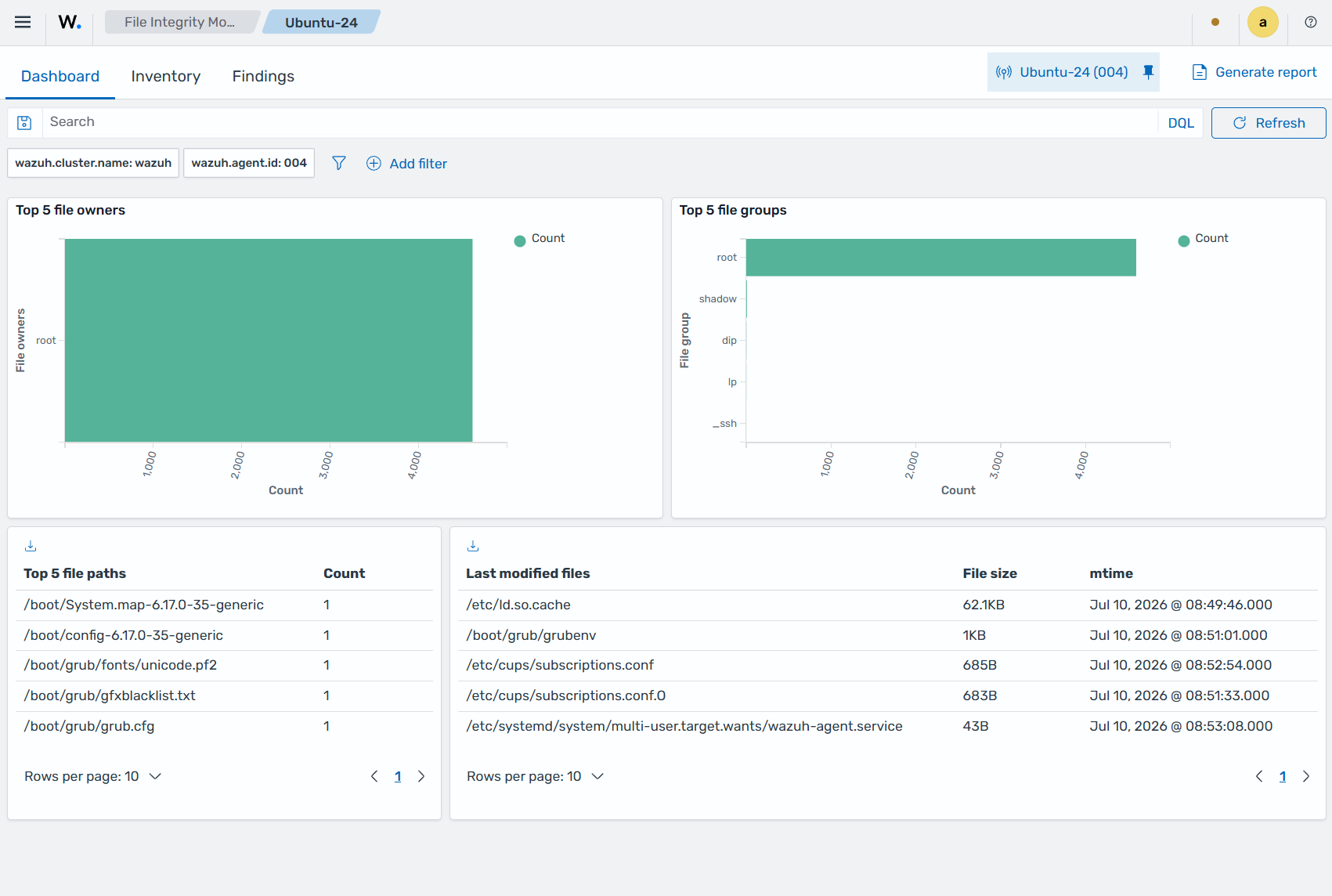Switch to the Dashboard tab

tap(60, 76)
